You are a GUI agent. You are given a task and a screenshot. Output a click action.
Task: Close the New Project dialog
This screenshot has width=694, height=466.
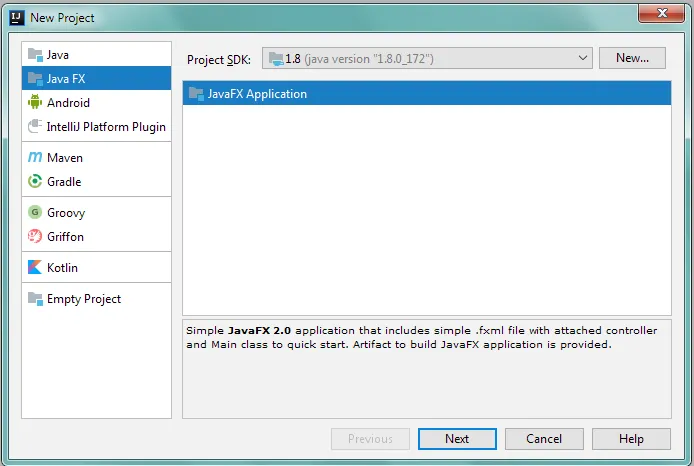tap(662, 13)
